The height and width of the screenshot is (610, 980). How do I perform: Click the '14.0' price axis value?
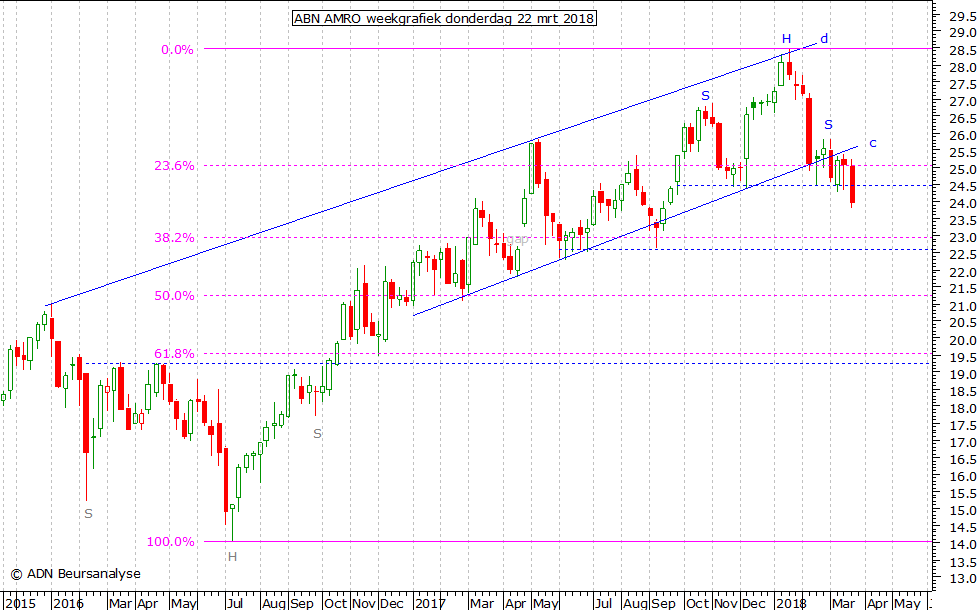pyautogui.click(x=963, y=545)
